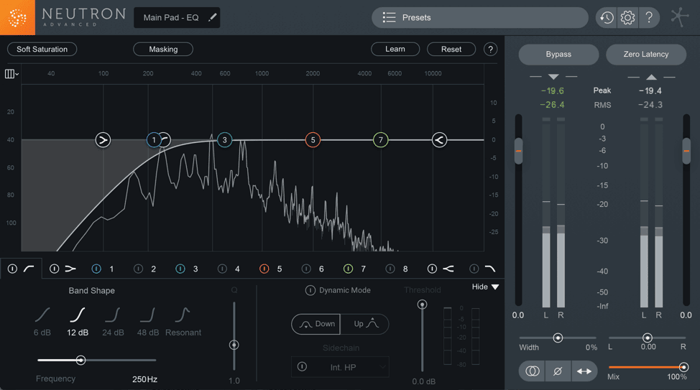Click the Bypass button
The image size is (700, 390).
(x=558, y=54)
